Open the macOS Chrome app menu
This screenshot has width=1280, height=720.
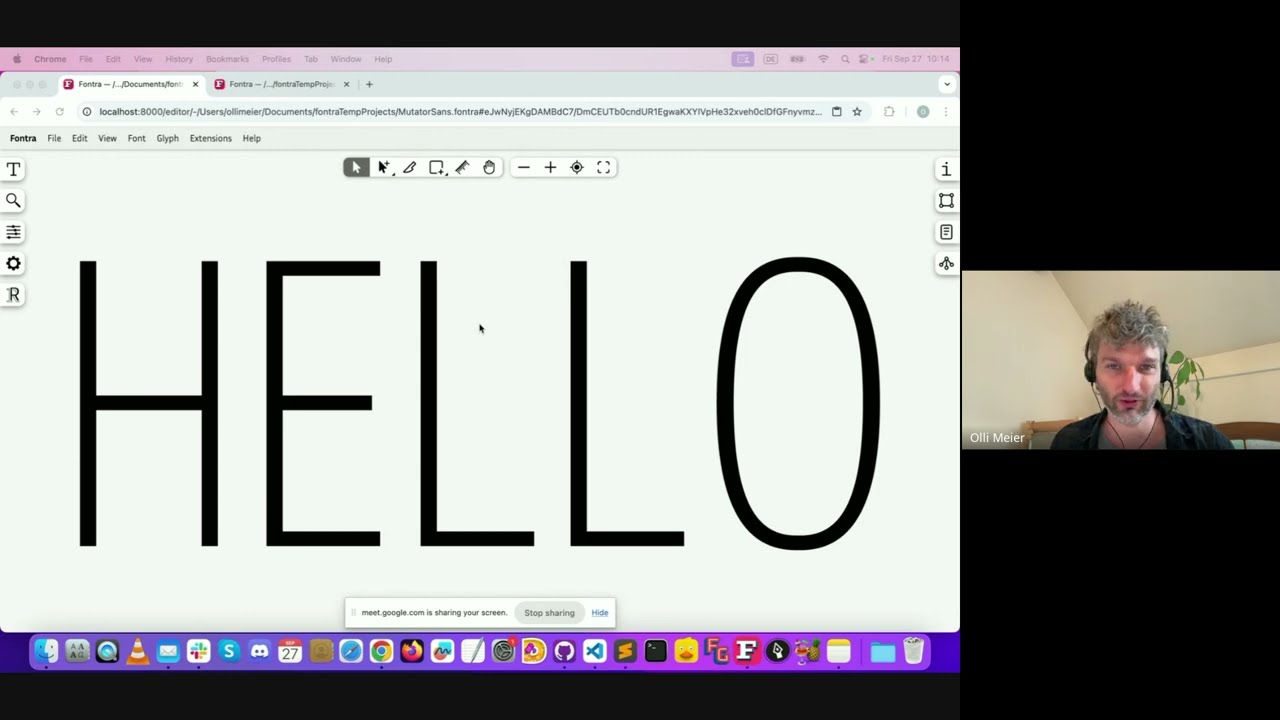[x=50, y=59]
